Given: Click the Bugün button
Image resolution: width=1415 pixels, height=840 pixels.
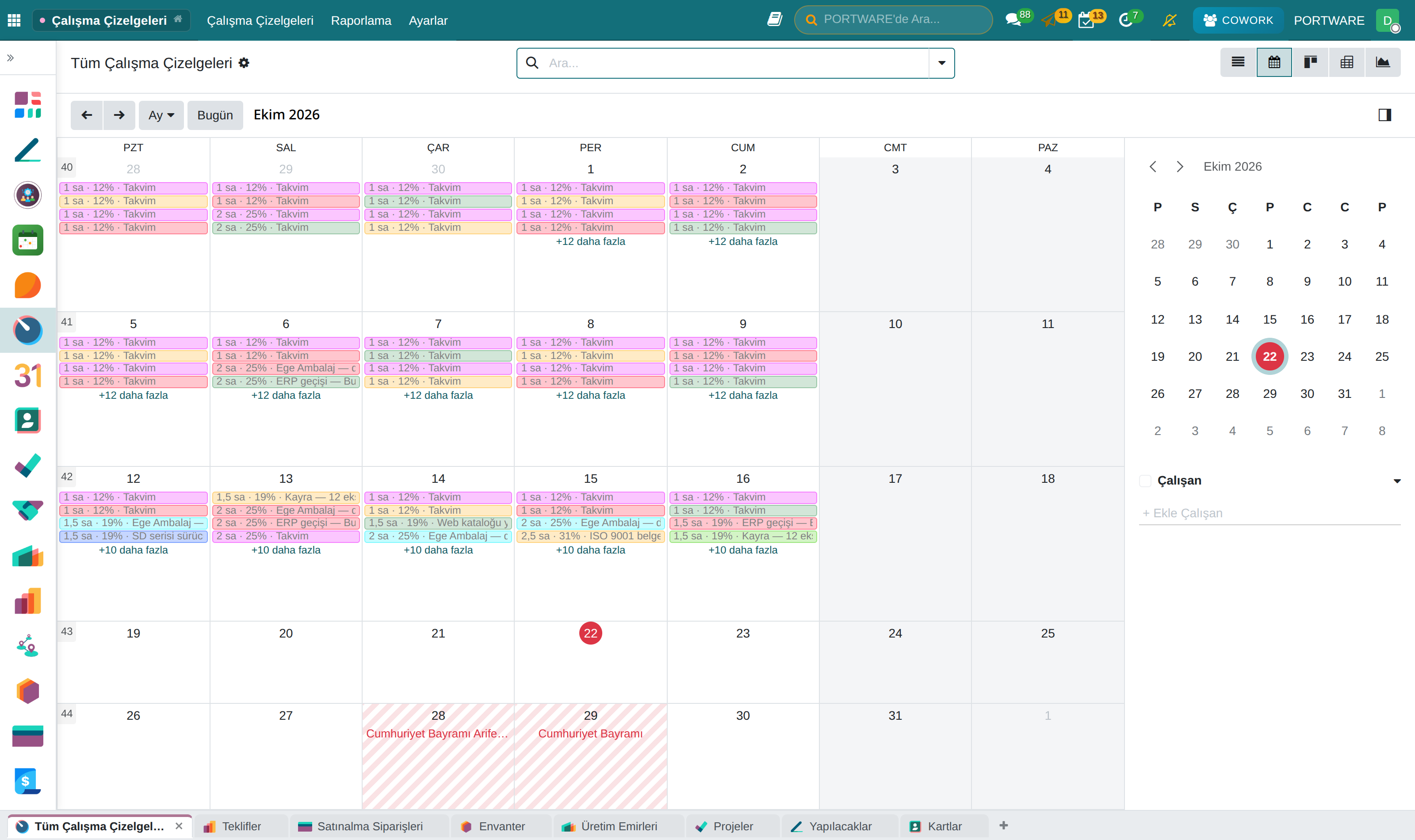Looking at the screenshot, I should pyautogui.click(x=215, y=115).
